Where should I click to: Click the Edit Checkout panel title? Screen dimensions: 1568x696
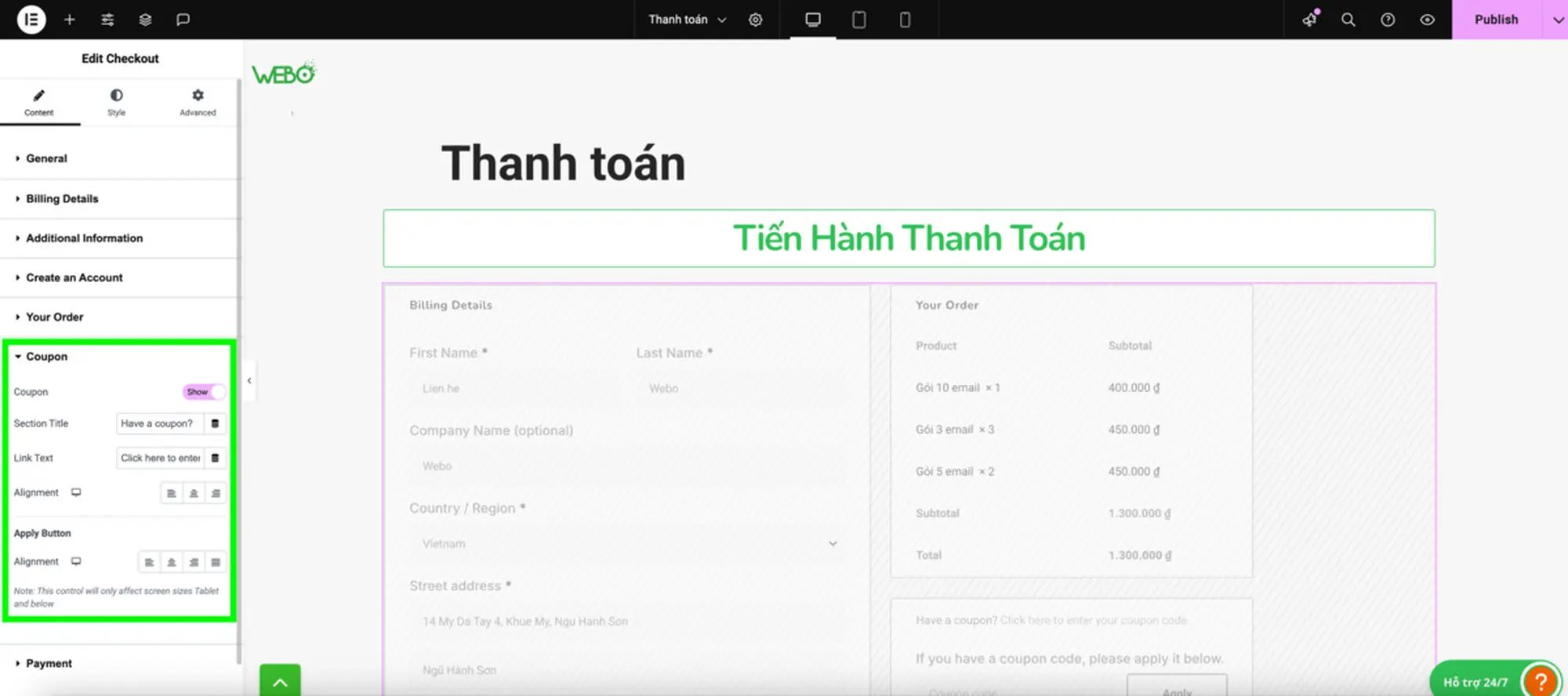tap(120, 59)
